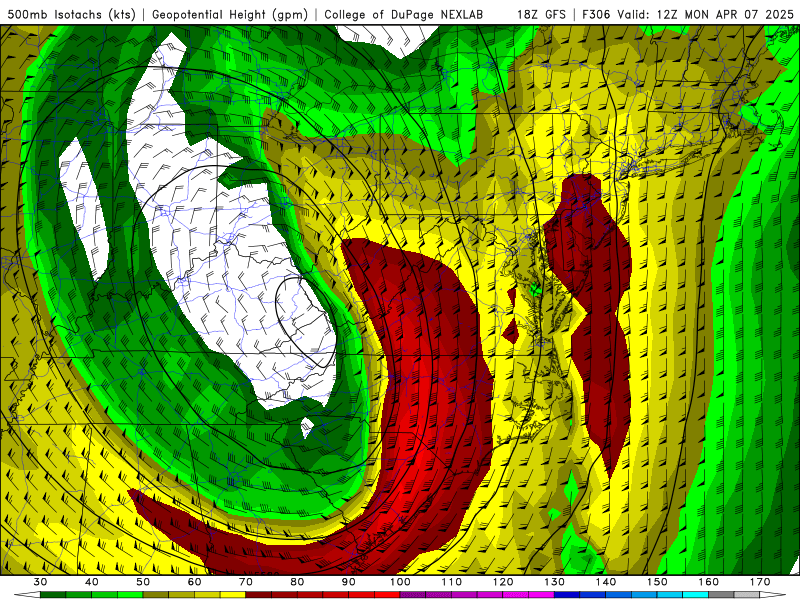Click the '18Z GFS' model run label
This screenshot has height=600, width=800.
pos(541,15)
